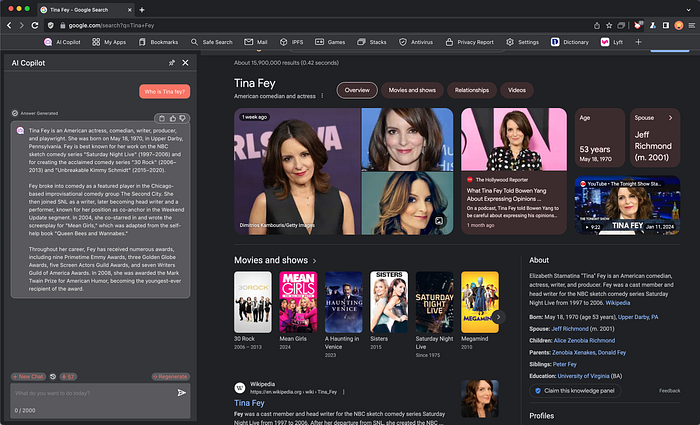The image size is (700, 425).
Task: Toggle the browser sidebar panel icon
Action: (666, 25)
